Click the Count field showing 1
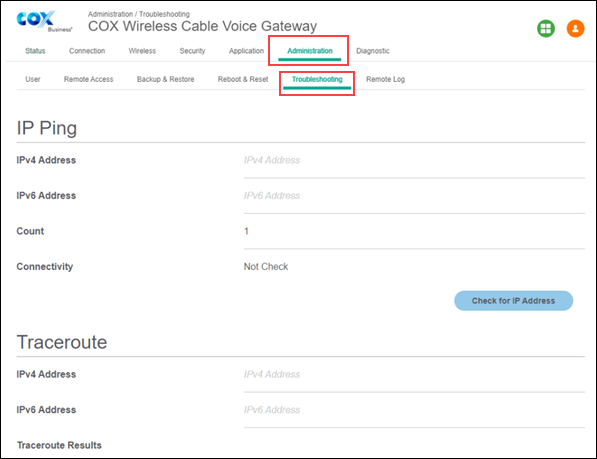 pos(414,231)
